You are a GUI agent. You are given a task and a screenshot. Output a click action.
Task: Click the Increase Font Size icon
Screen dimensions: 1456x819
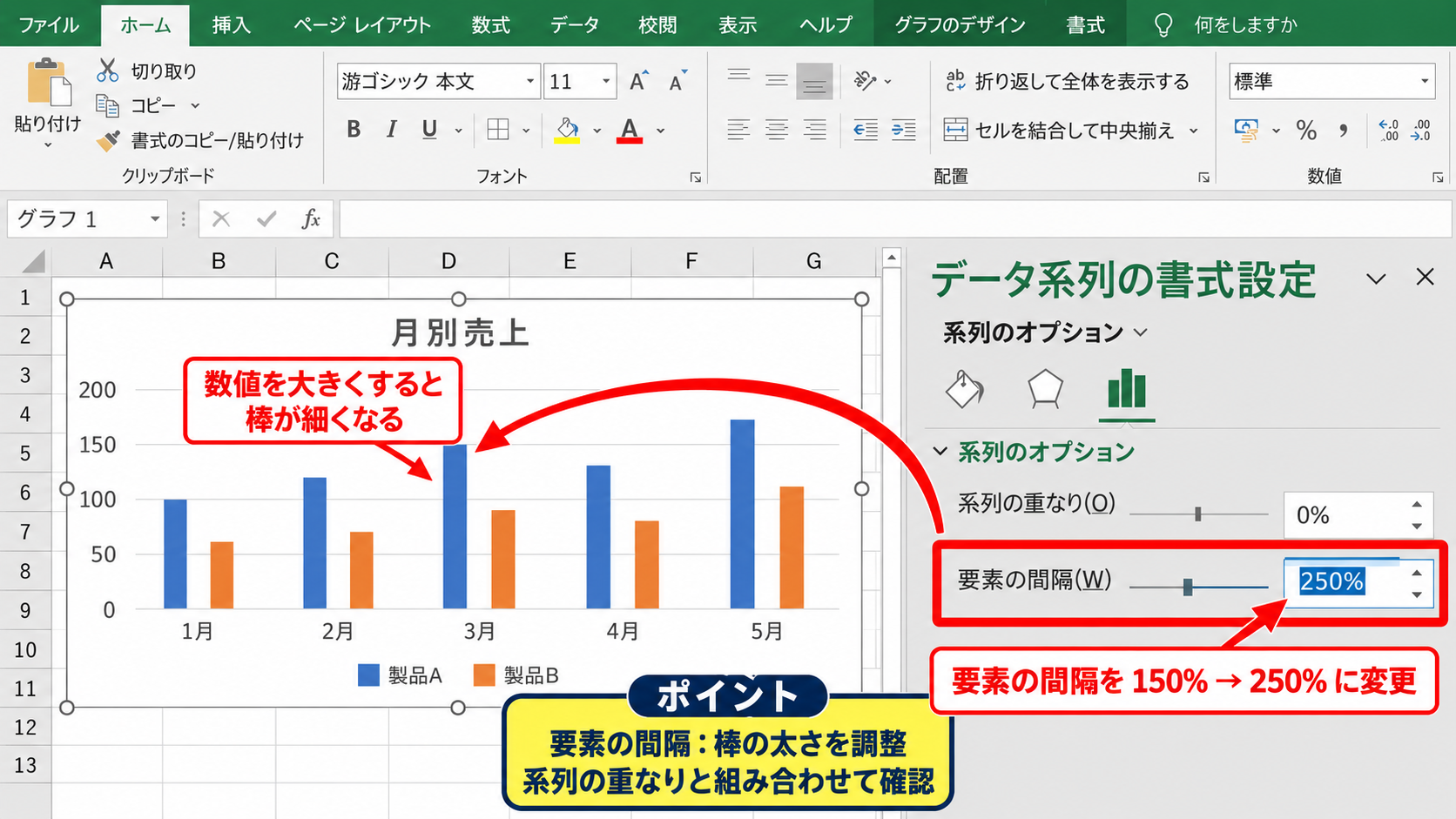pyautogui.click(x=638, y=81)
